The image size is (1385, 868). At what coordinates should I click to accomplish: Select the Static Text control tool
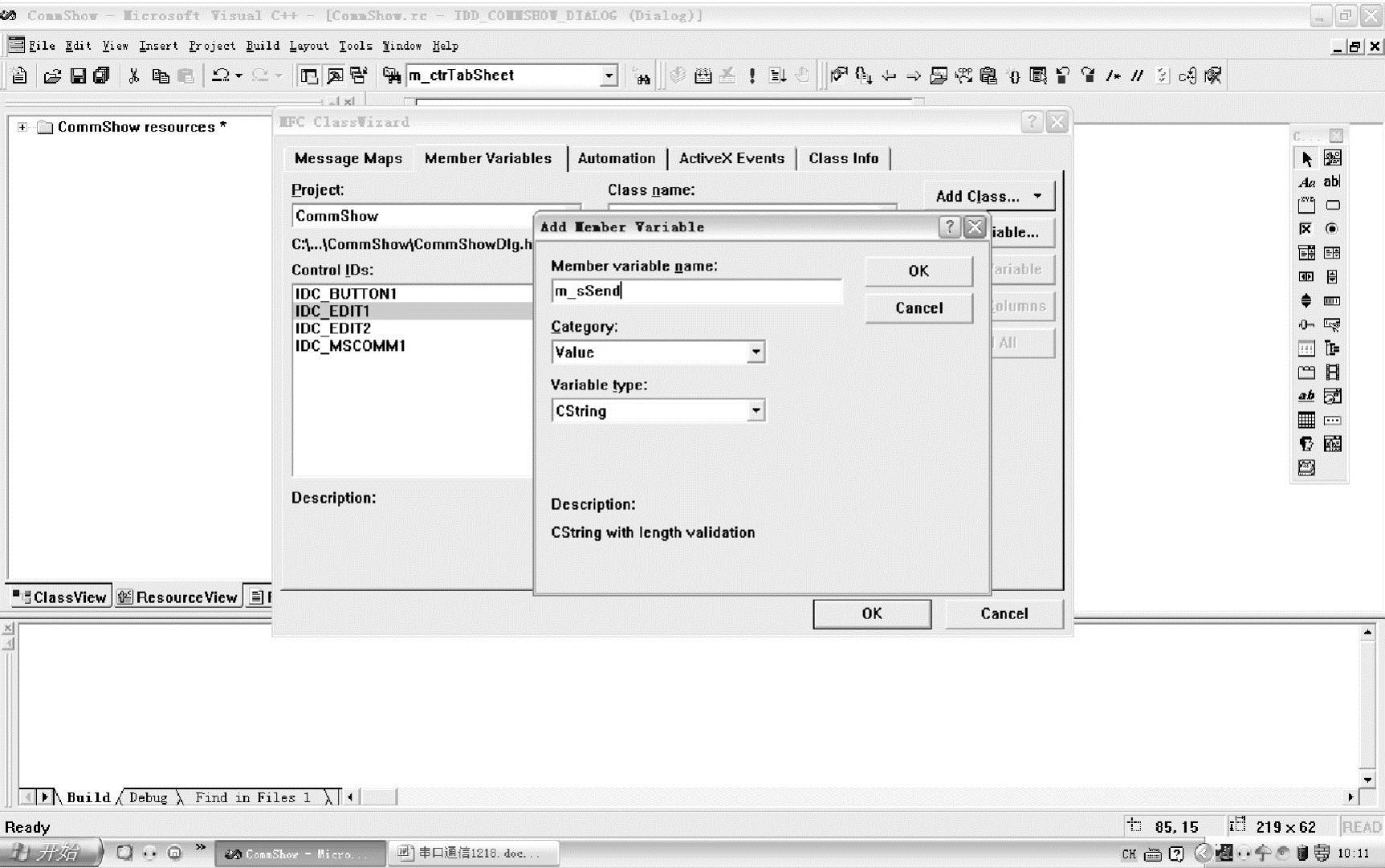1306,182
